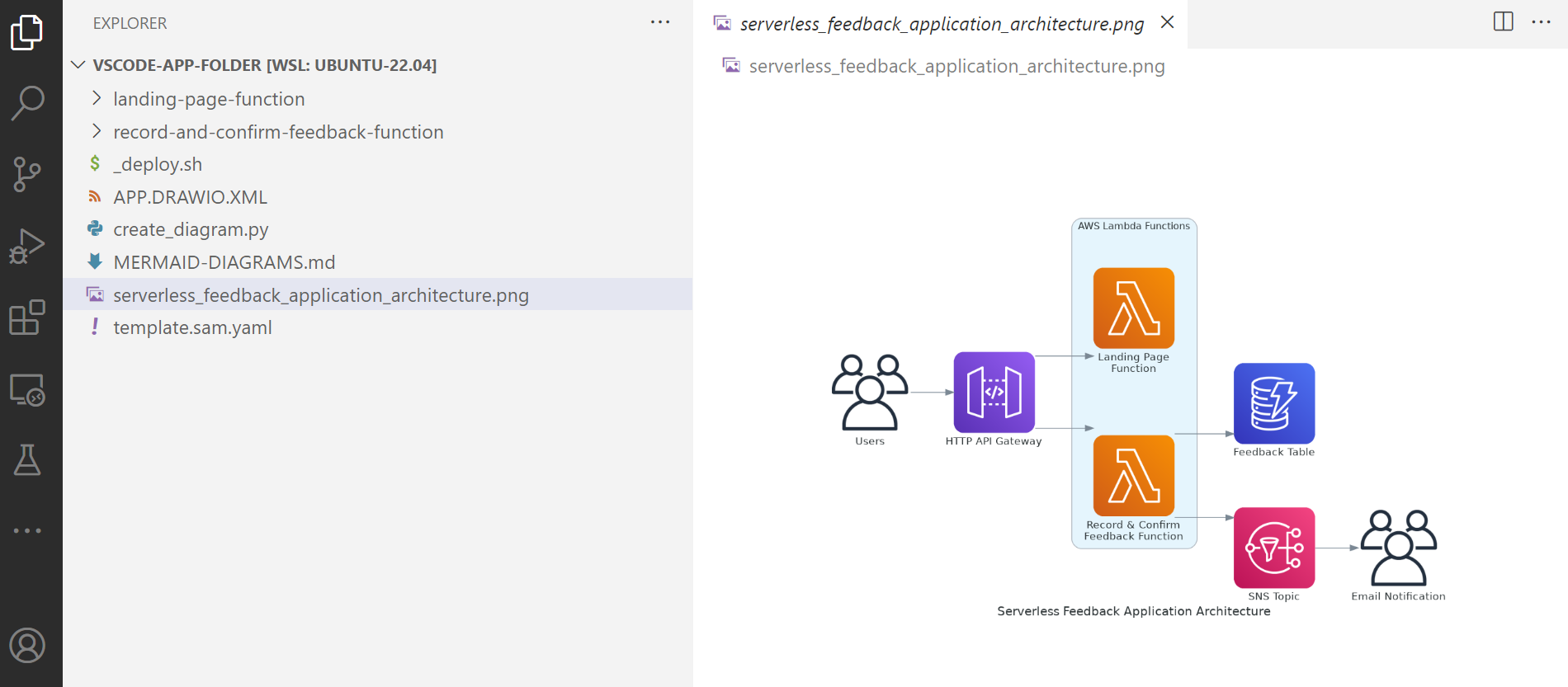Open Remote Explorer view
Image resolution: width=1568 pixels, height=687 pixels.
click(x=27, y=389)
